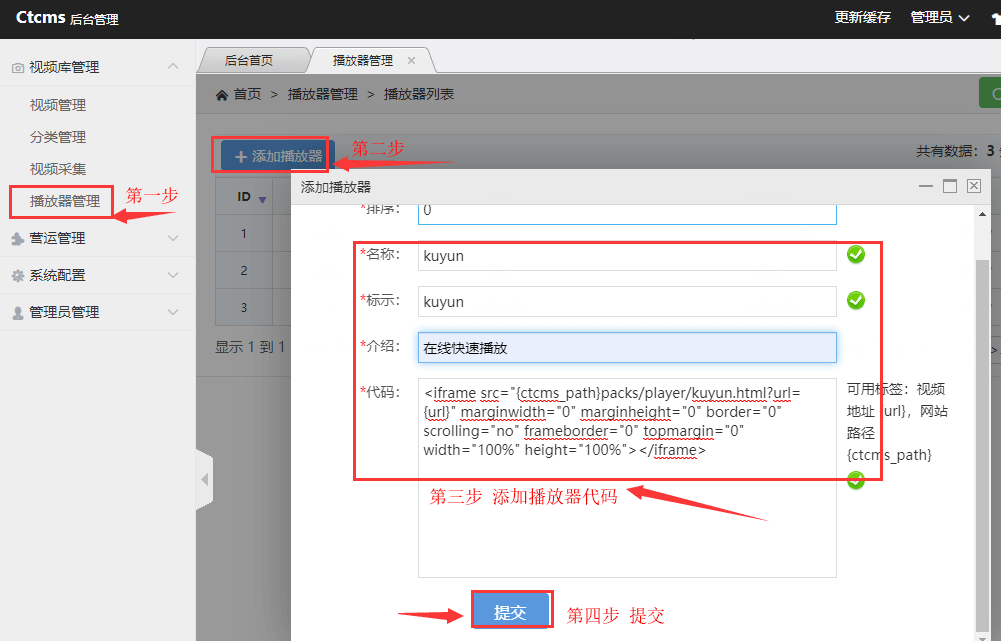
Task: Switch to the 后台首页 tab
Action: point(249,60)
